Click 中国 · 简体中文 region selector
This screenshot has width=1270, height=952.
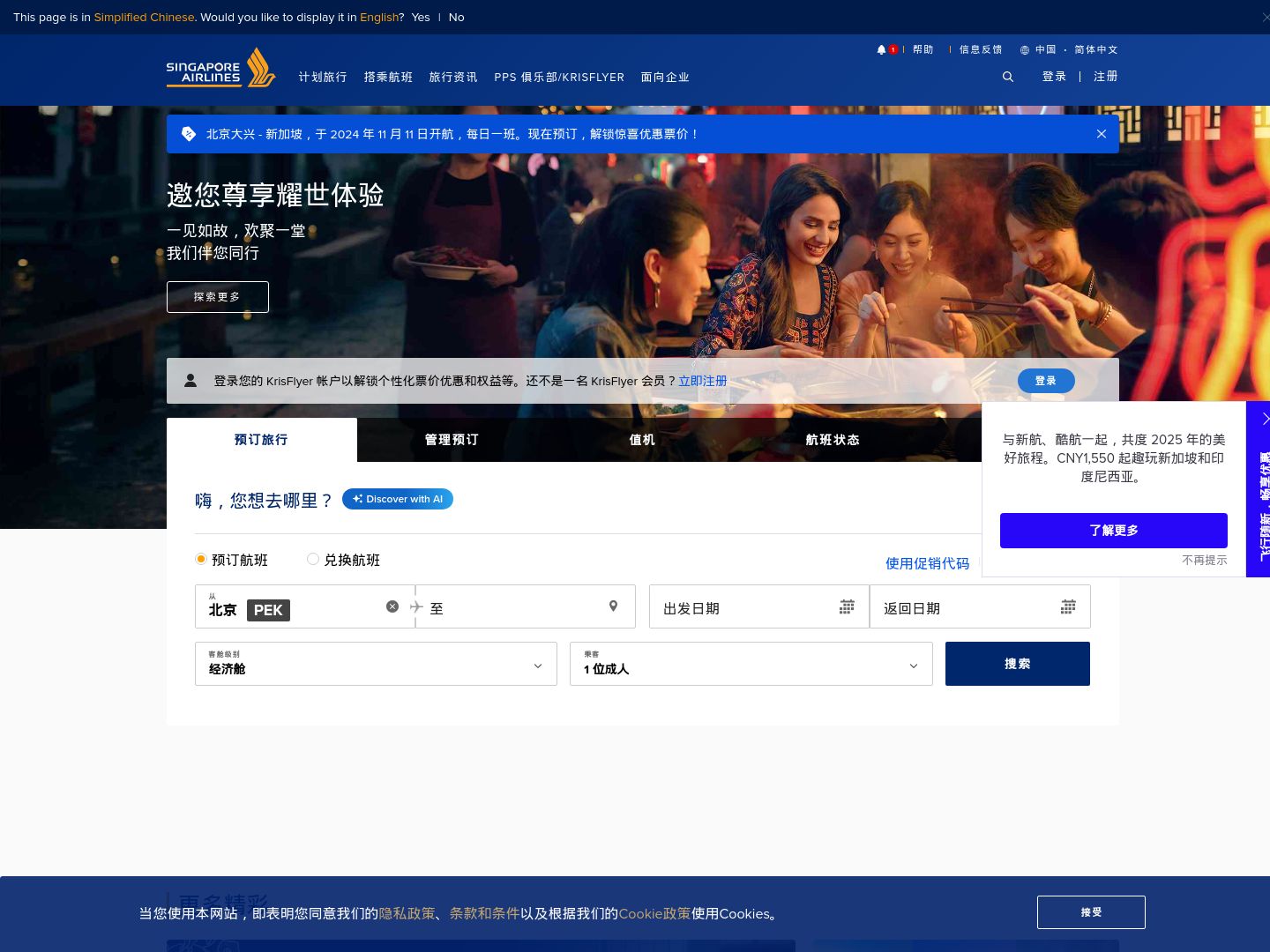[x=1069, y=50]
